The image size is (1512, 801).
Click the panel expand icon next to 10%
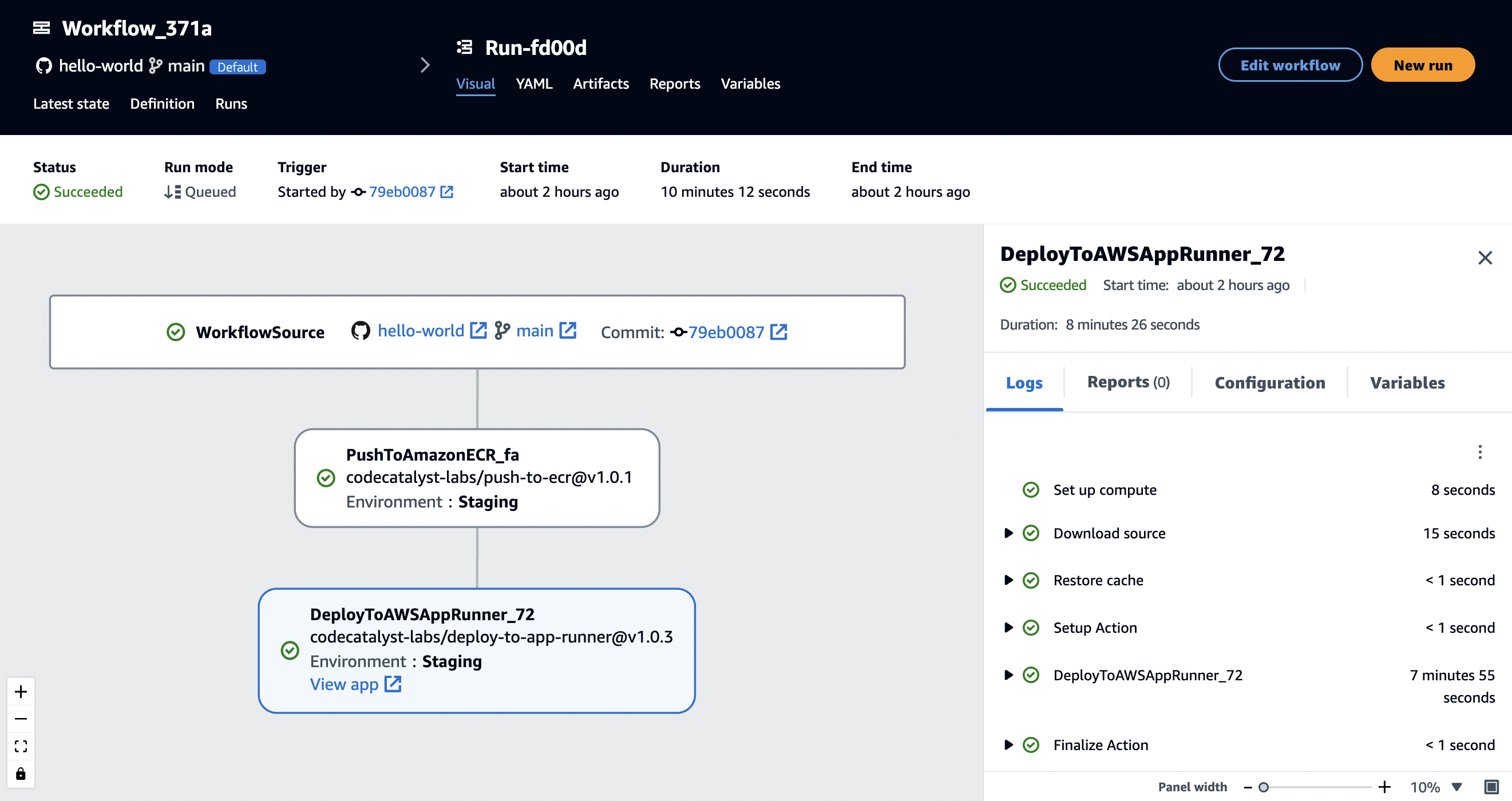point(1493,786)
